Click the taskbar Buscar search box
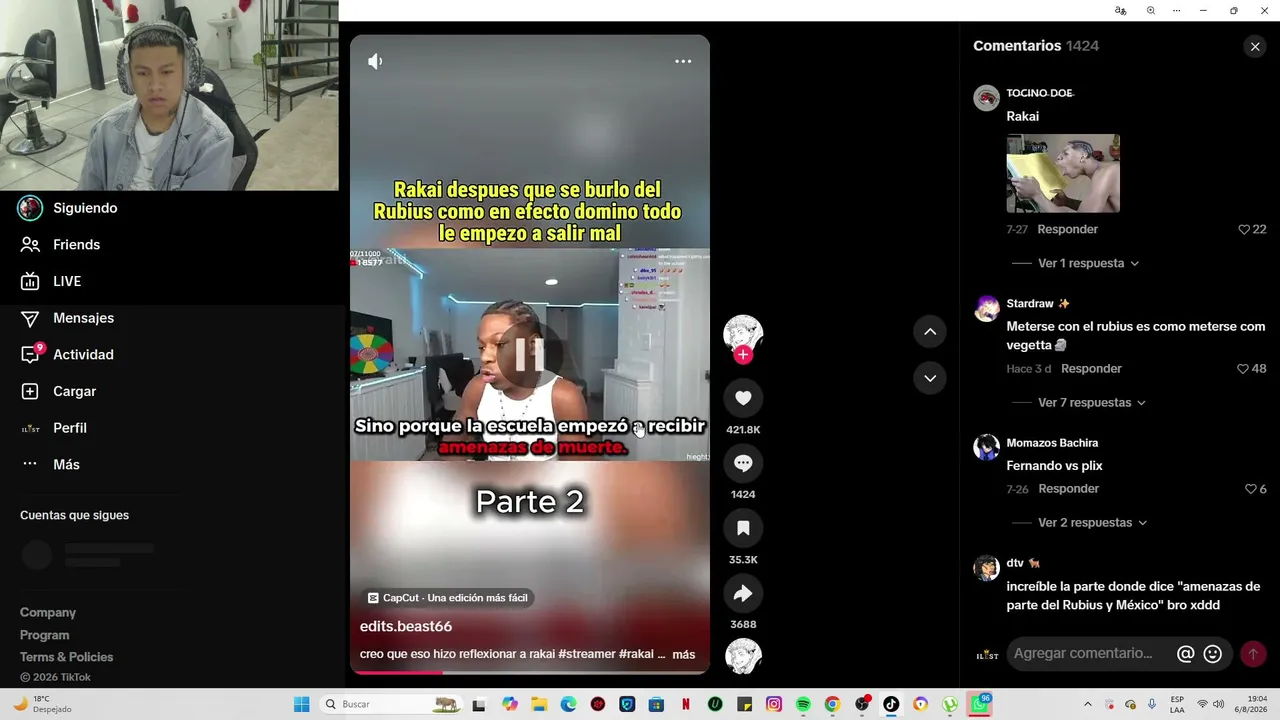 (393, 704)
